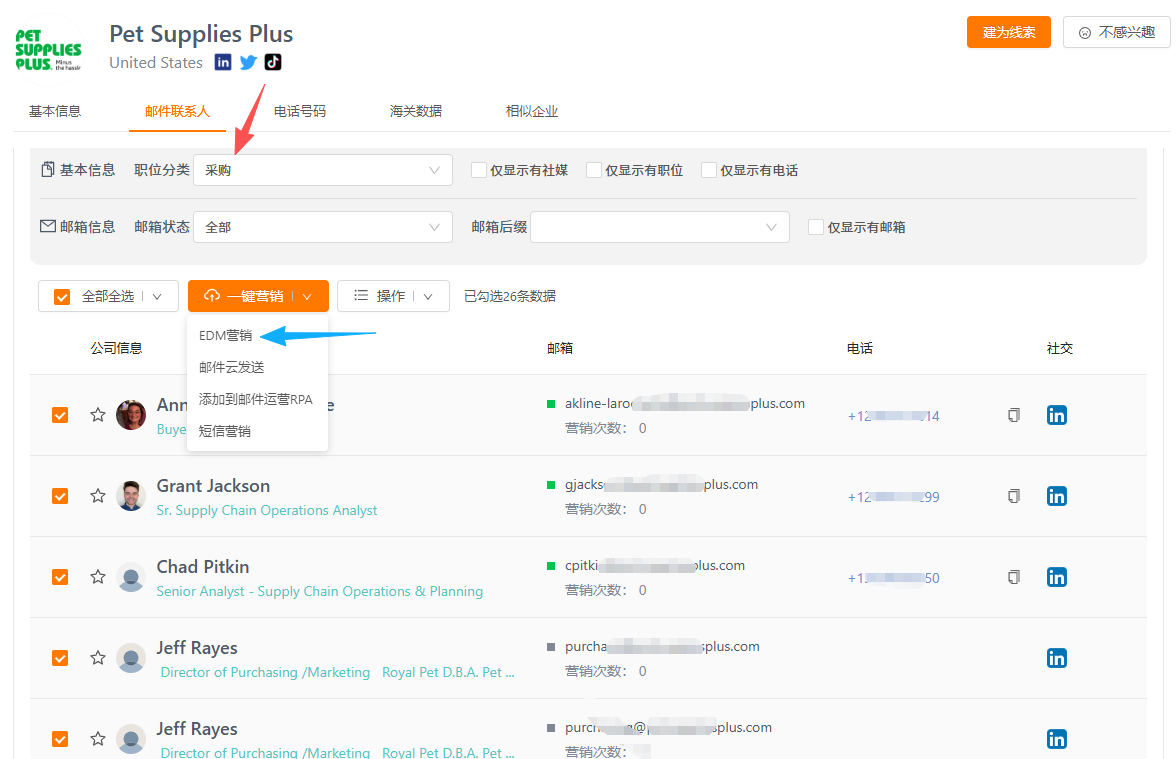Select 添加到邮件运营RPA menu entry

coord(257,399)
